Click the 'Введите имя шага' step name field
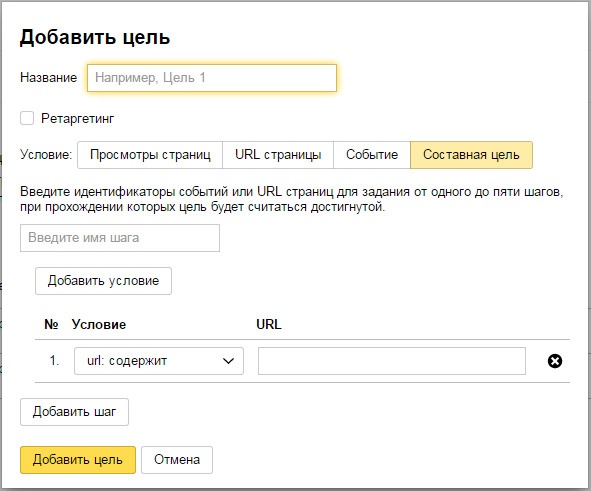Viewport: 591px width, 491px height. [x=120, y=238]
